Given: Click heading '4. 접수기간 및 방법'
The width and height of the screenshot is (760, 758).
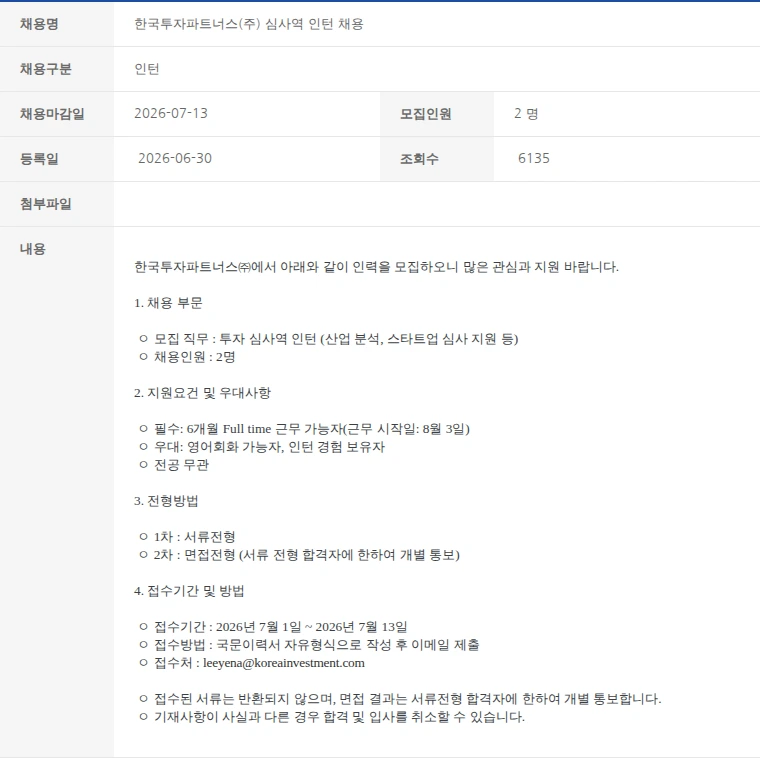Looking at the screenshot, I should [x=189, y=591].
